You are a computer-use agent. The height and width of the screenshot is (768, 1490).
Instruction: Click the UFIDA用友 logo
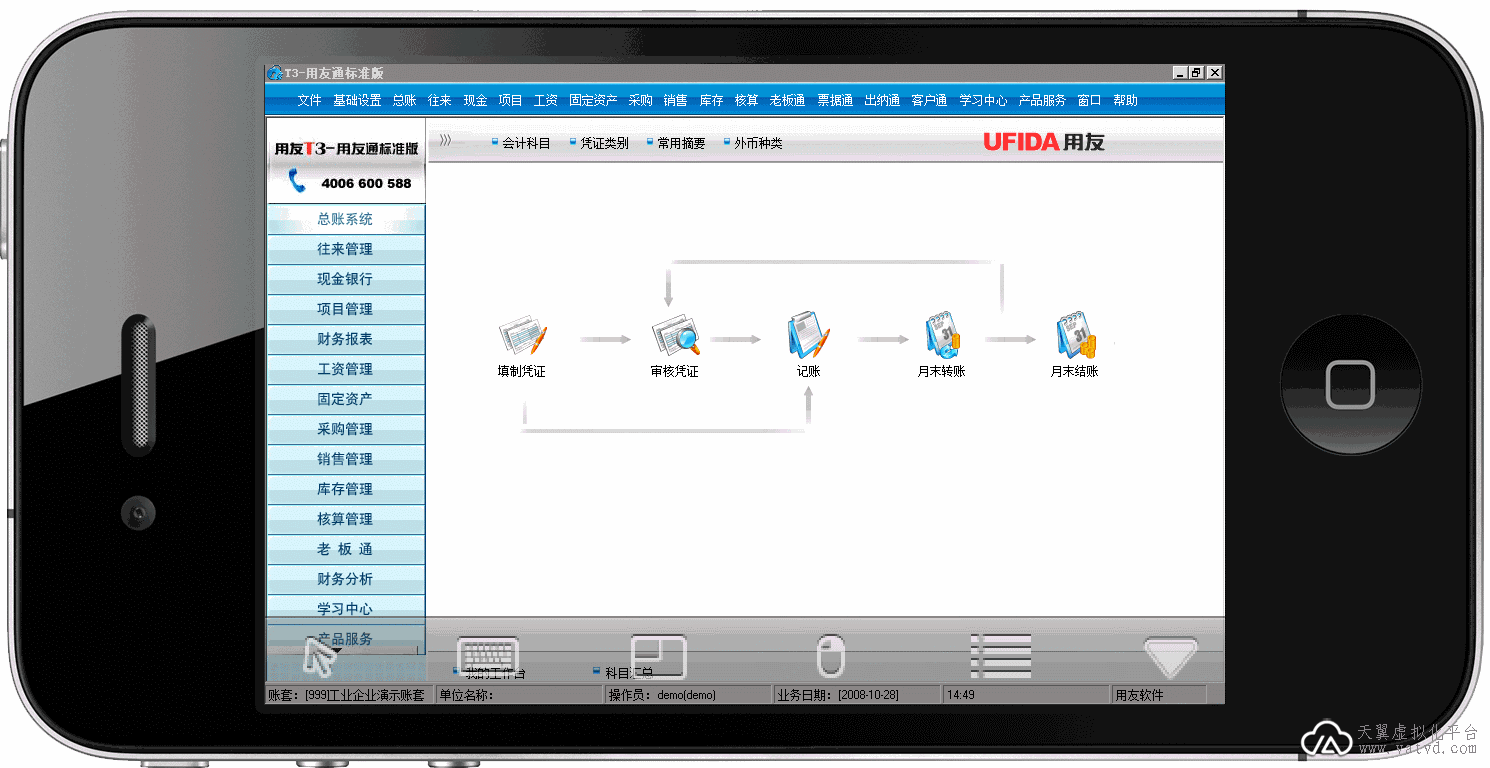click(x=1044, y=142)
